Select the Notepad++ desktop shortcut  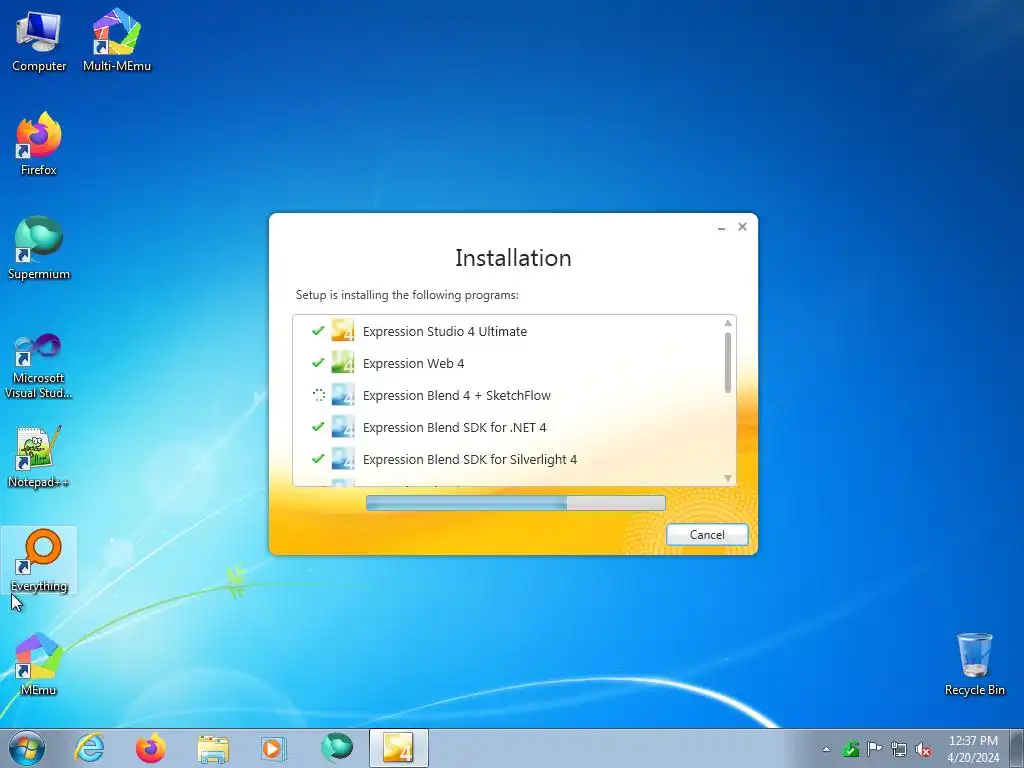(x=39, y=457)
